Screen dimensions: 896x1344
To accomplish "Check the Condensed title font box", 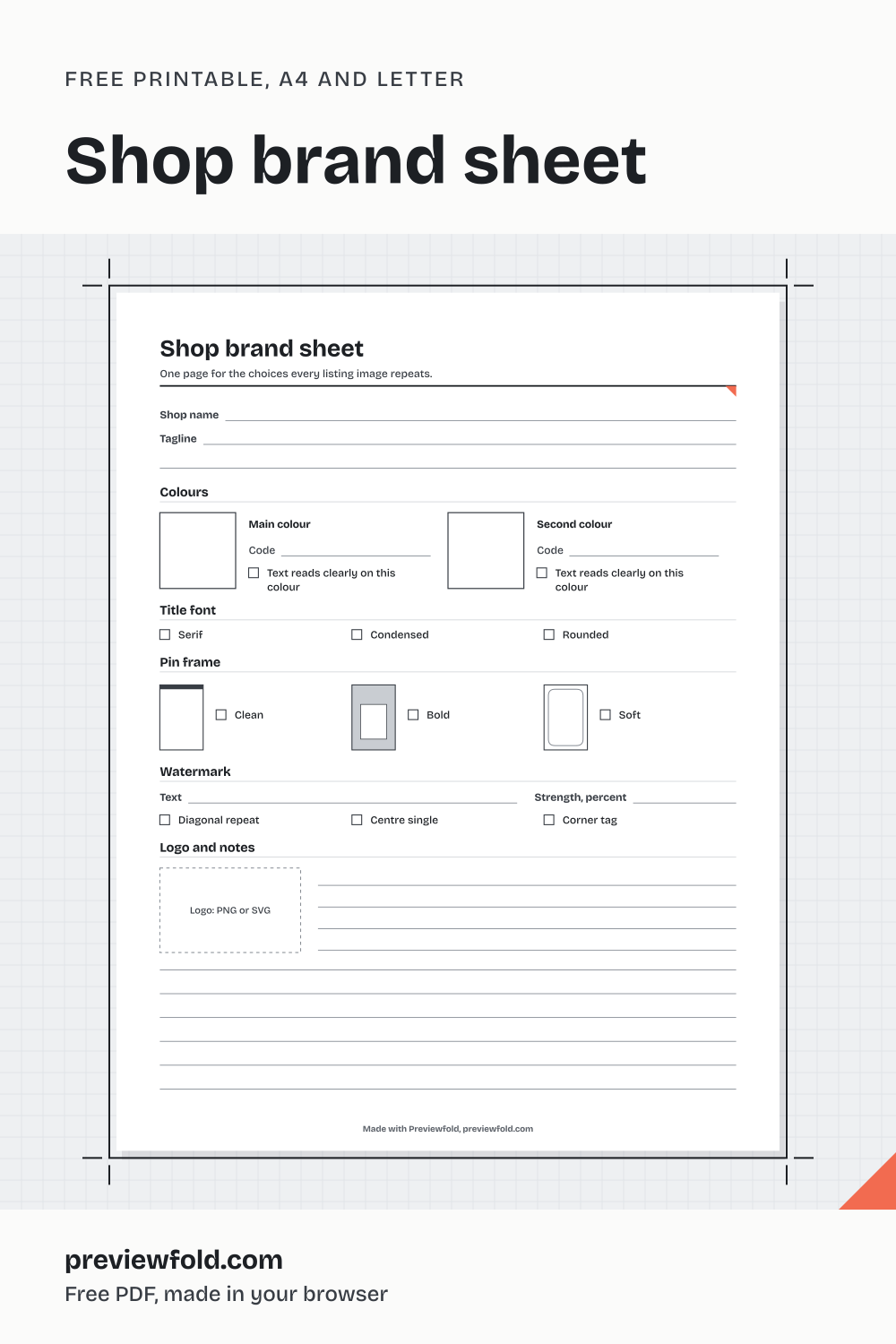I will click(x=357, y=634).
